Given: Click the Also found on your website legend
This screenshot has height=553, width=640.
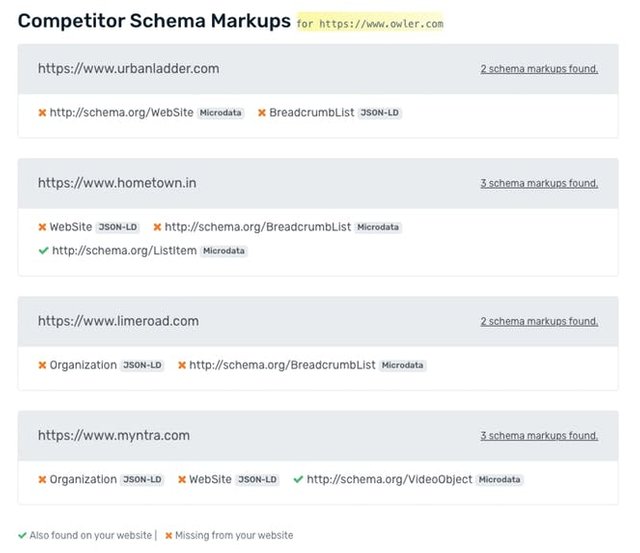Looking at the screenshot, I should (91, 535).
